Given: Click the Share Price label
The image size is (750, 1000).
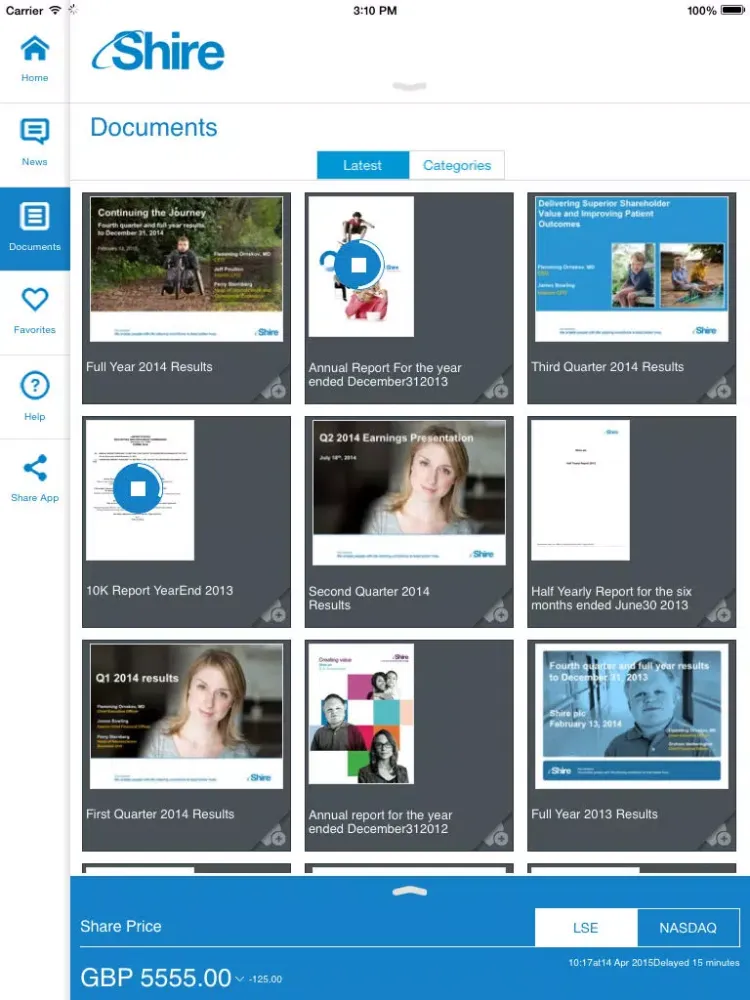Looking at the screenshot, I should click(121, 926).
